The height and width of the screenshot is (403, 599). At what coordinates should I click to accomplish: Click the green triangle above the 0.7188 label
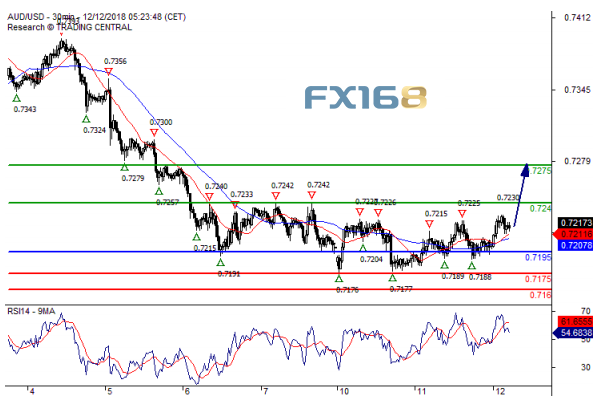coord(472,265)
